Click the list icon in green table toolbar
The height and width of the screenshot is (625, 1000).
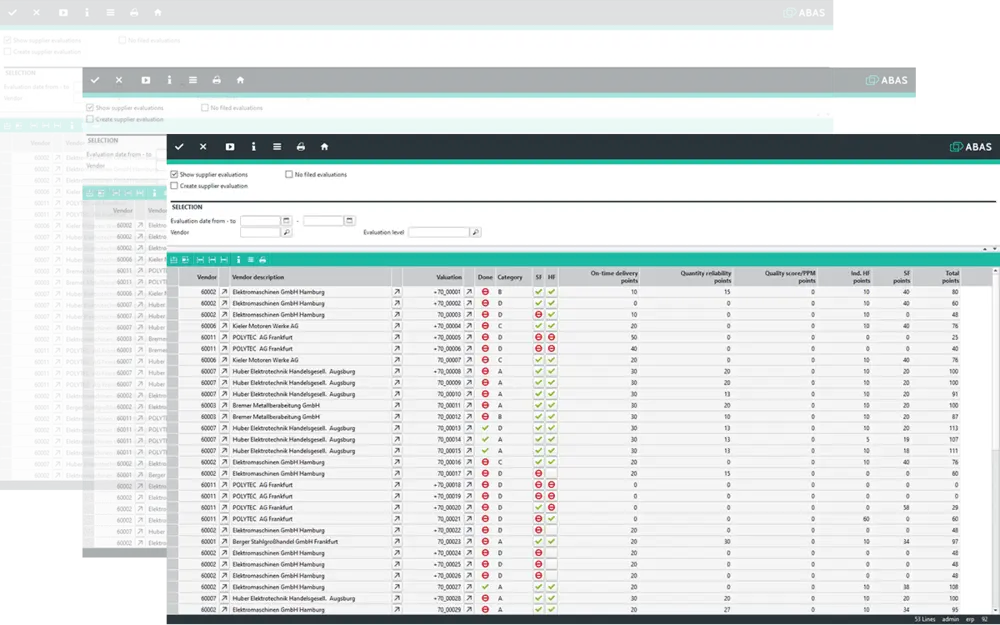click(251, 260)
